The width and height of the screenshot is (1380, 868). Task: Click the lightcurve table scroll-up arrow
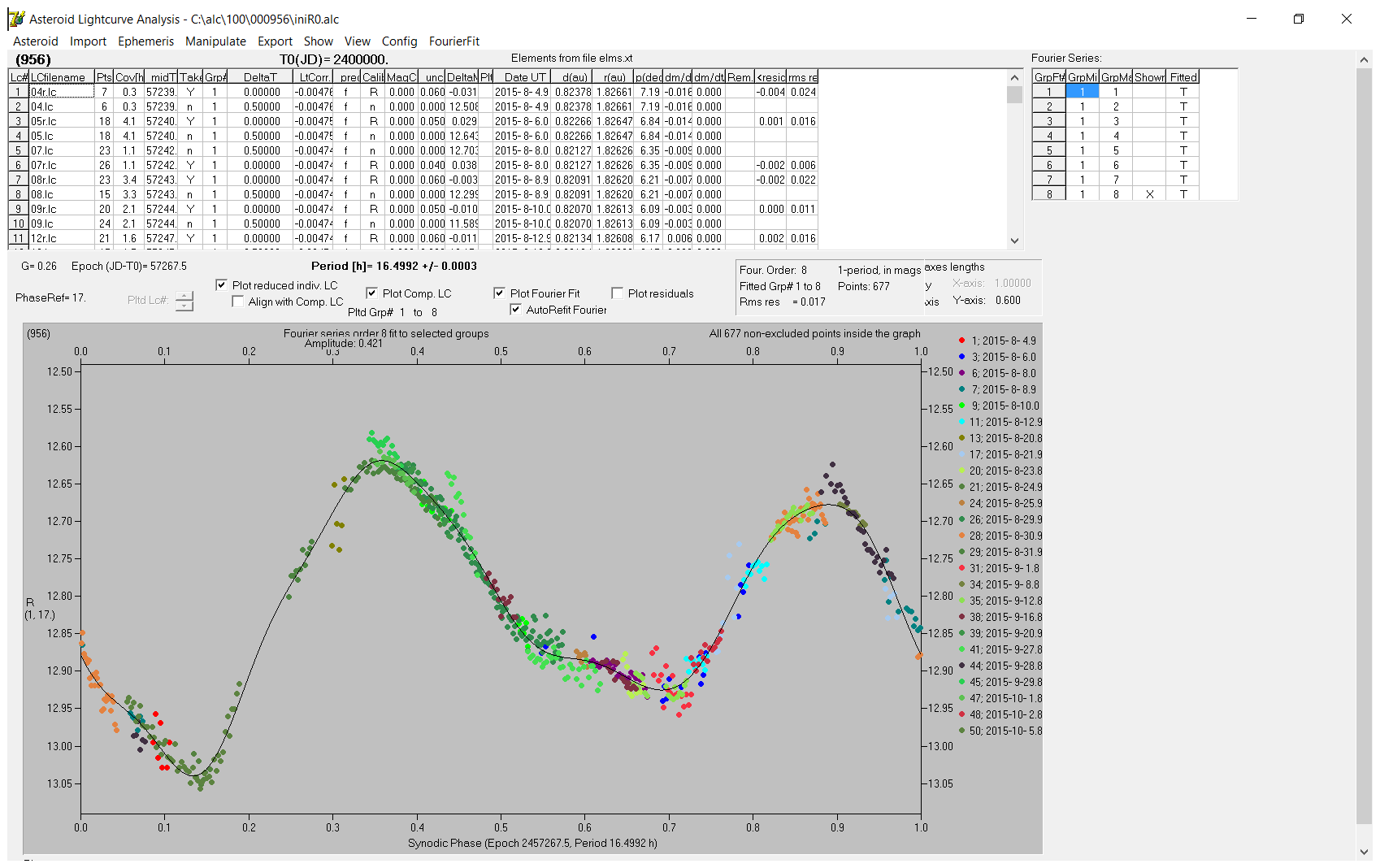1014,78
